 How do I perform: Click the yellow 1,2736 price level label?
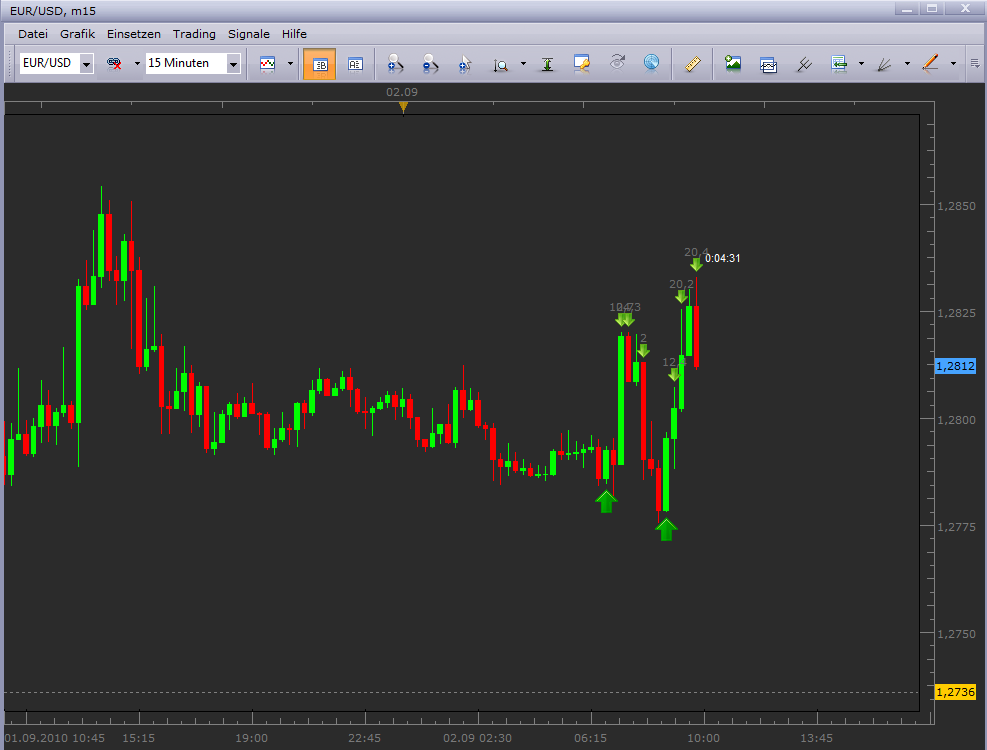956,692
